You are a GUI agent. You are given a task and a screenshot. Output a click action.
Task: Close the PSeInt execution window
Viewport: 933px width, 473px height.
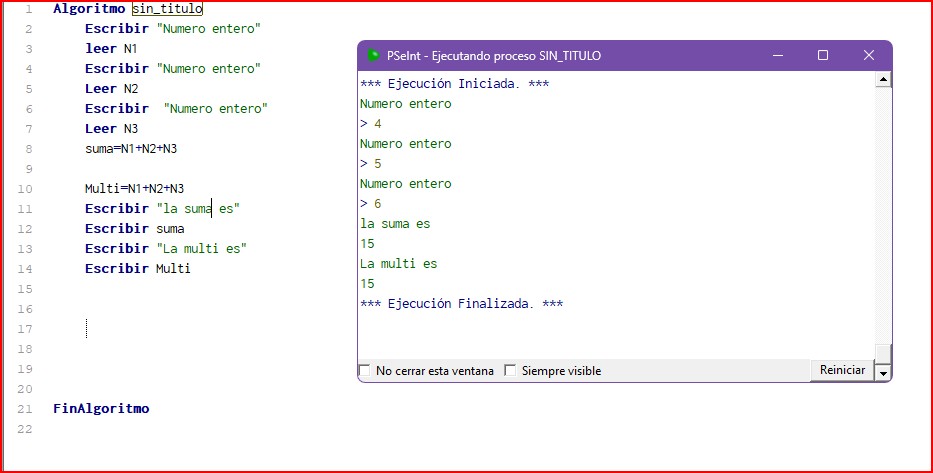(868, 56)
